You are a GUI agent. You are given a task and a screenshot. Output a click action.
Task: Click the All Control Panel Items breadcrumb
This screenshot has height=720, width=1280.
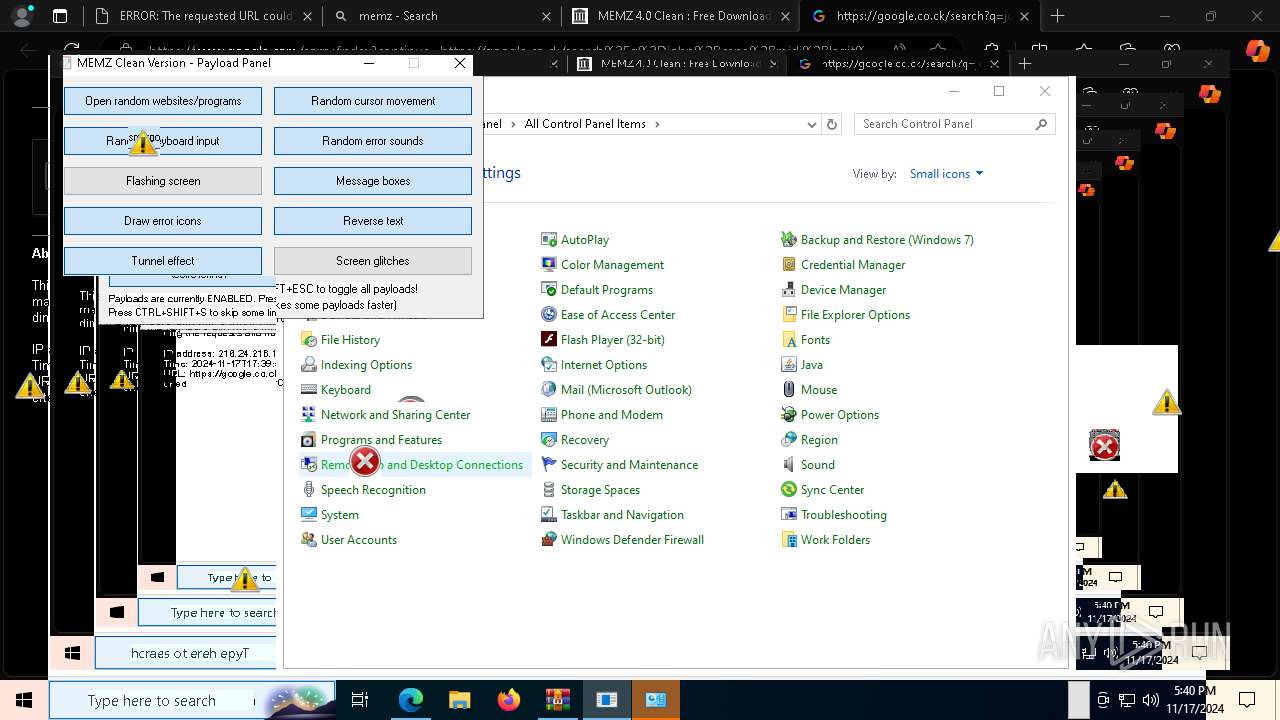(x=585, y=124)
